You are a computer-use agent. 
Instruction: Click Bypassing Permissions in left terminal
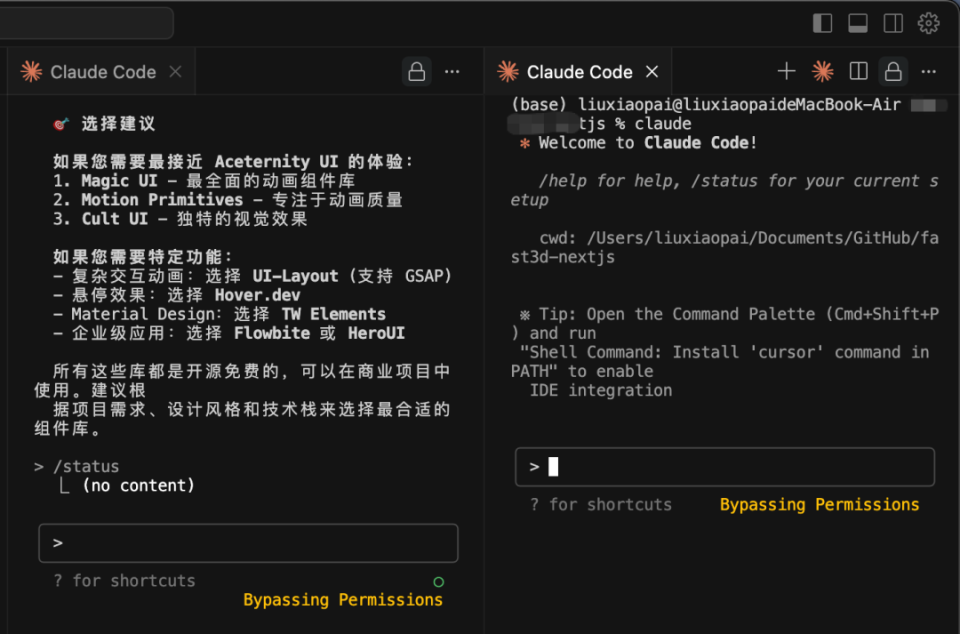(343, 600)
